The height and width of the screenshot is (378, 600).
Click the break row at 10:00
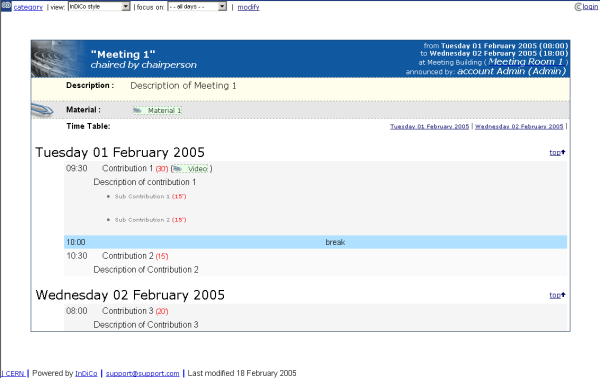[x=315, y=242]
